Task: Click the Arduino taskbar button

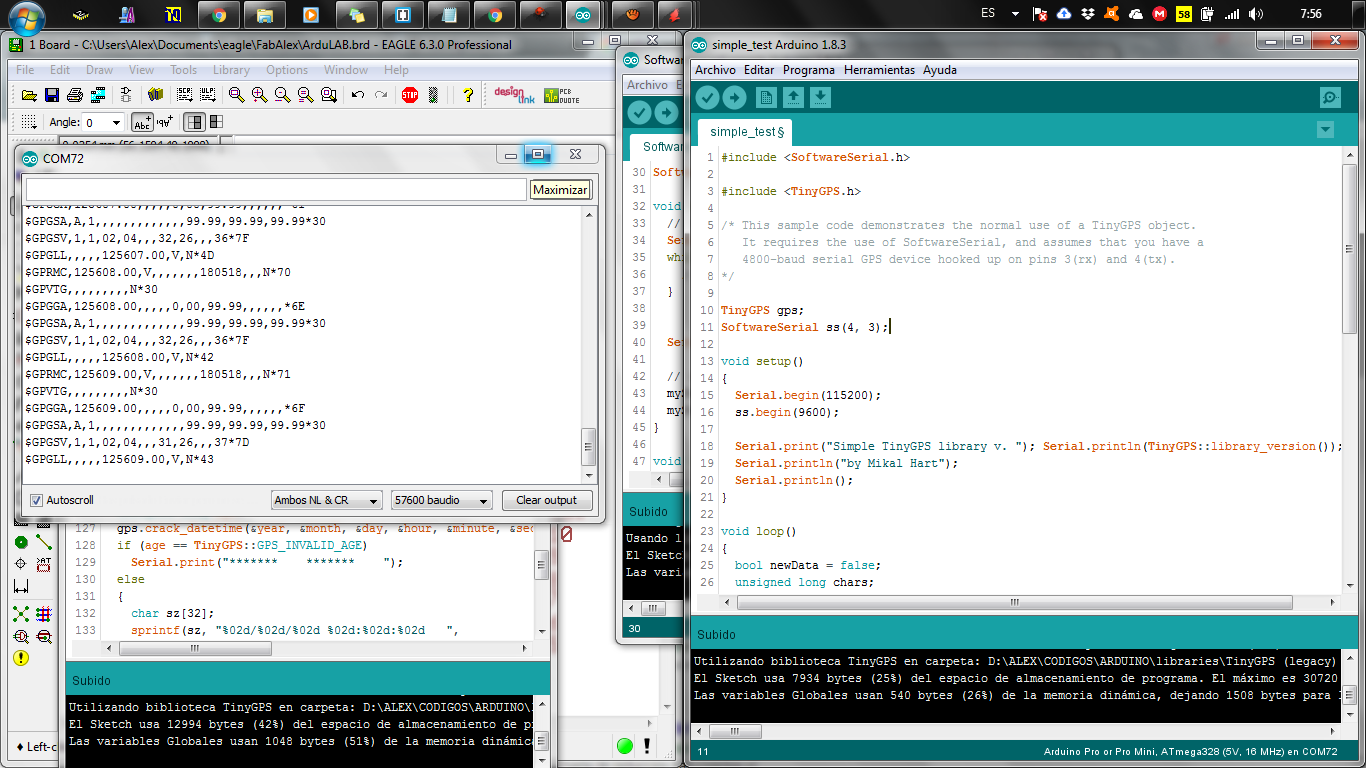Action: click(581, 15)
